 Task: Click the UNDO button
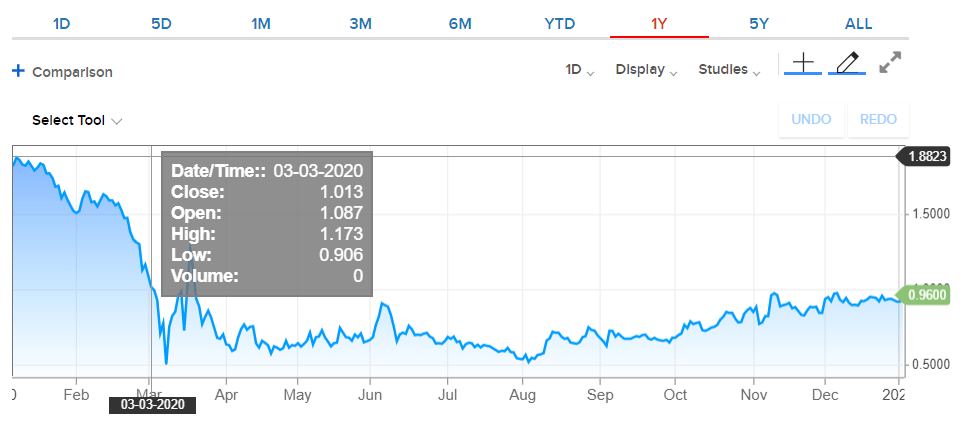click(811, 120)
